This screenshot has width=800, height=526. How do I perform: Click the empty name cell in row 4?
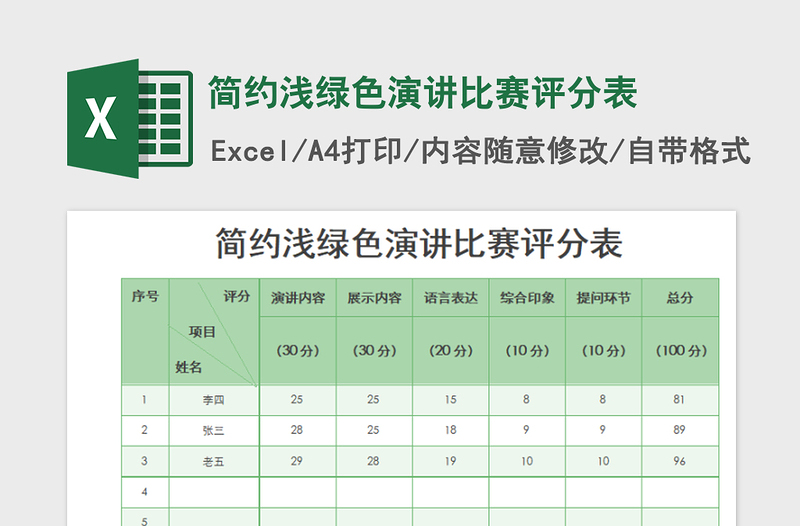click(214, 492)
